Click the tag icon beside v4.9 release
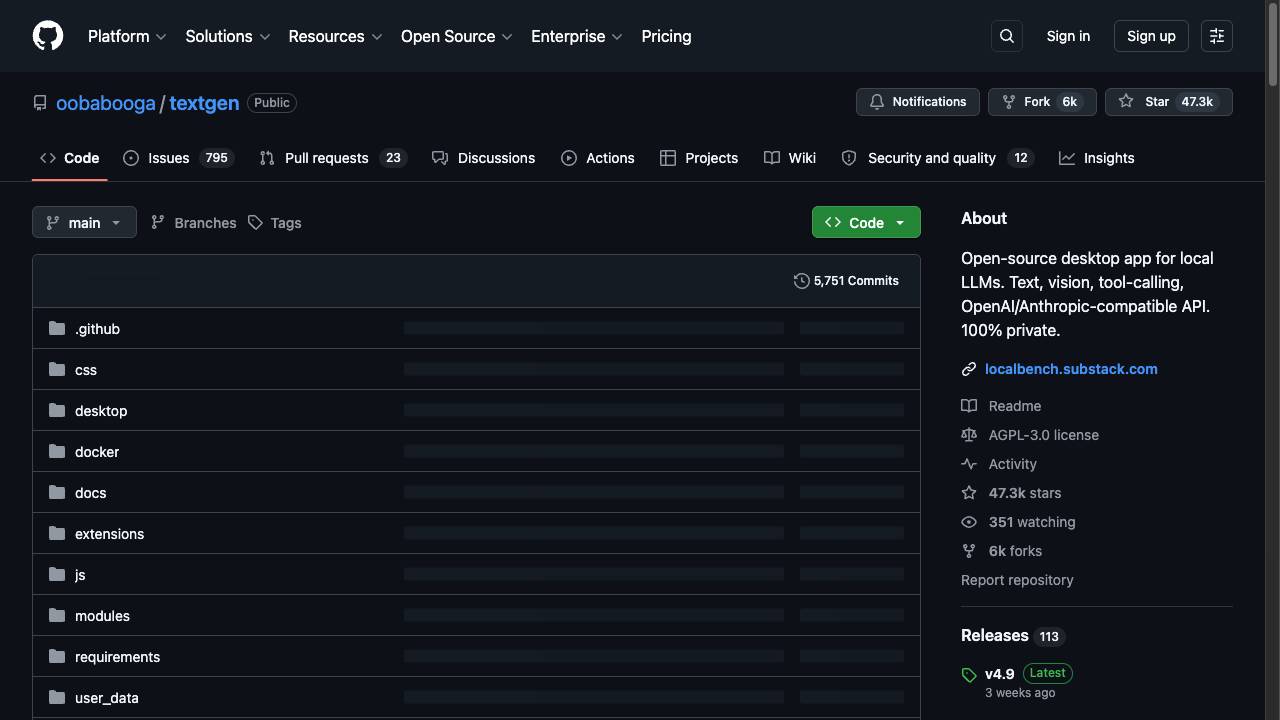This screenshot has width=1280, height=720. [969, 675]
